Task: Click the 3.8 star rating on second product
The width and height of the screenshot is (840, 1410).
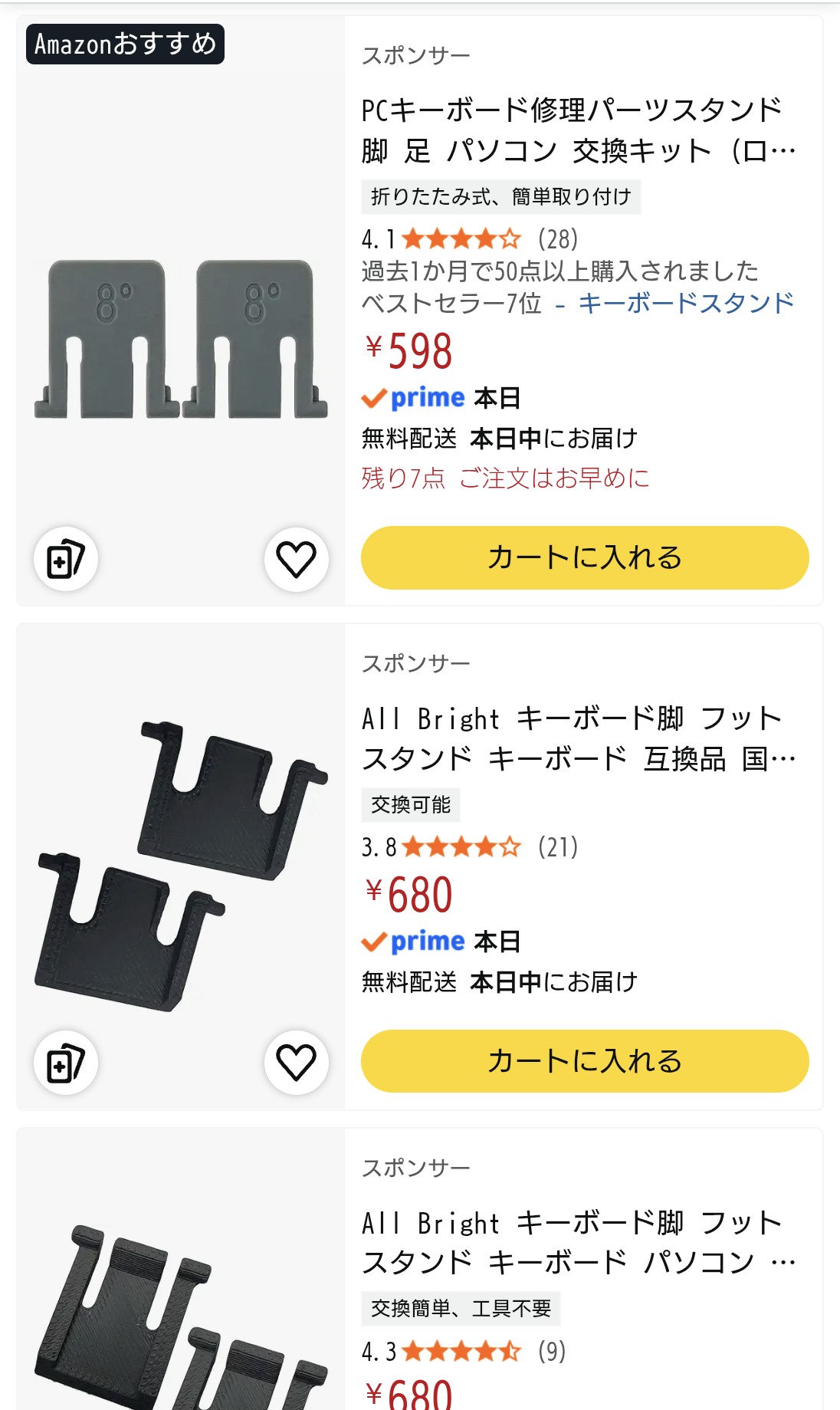Action: [x=441, y=847]
